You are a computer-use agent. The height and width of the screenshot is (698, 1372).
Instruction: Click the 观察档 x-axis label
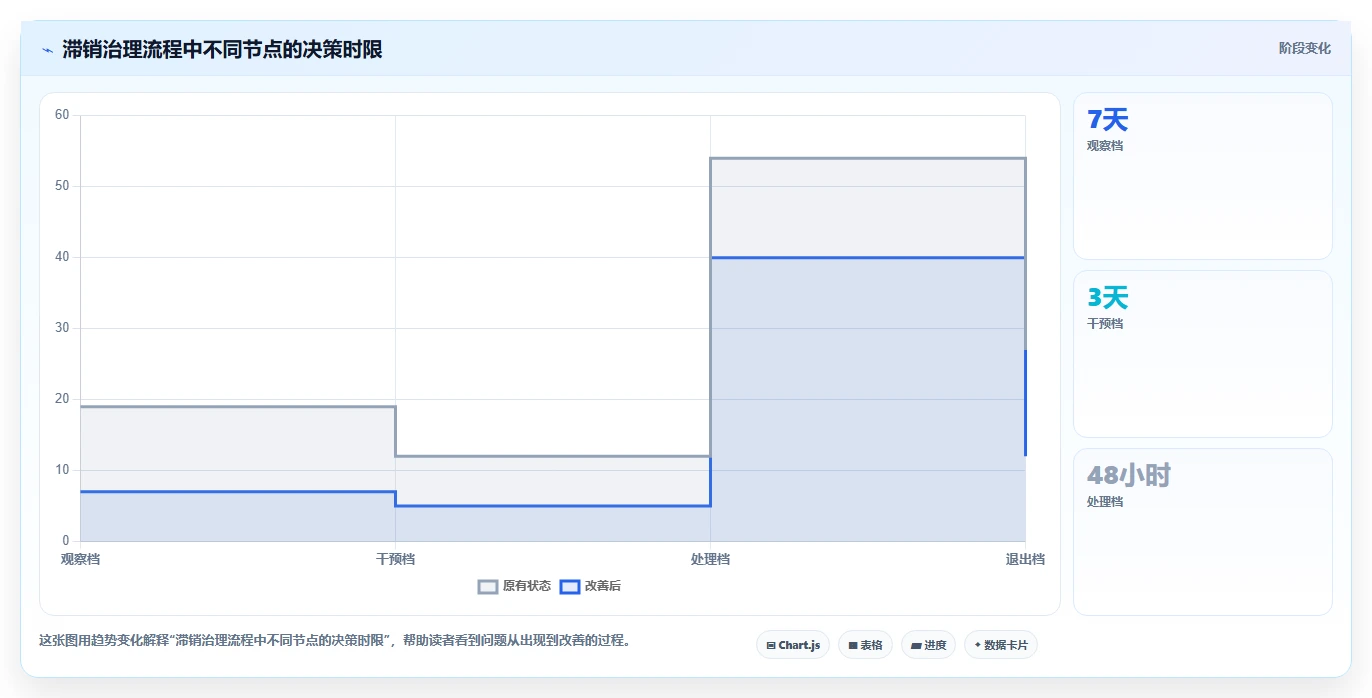point(80,559)
